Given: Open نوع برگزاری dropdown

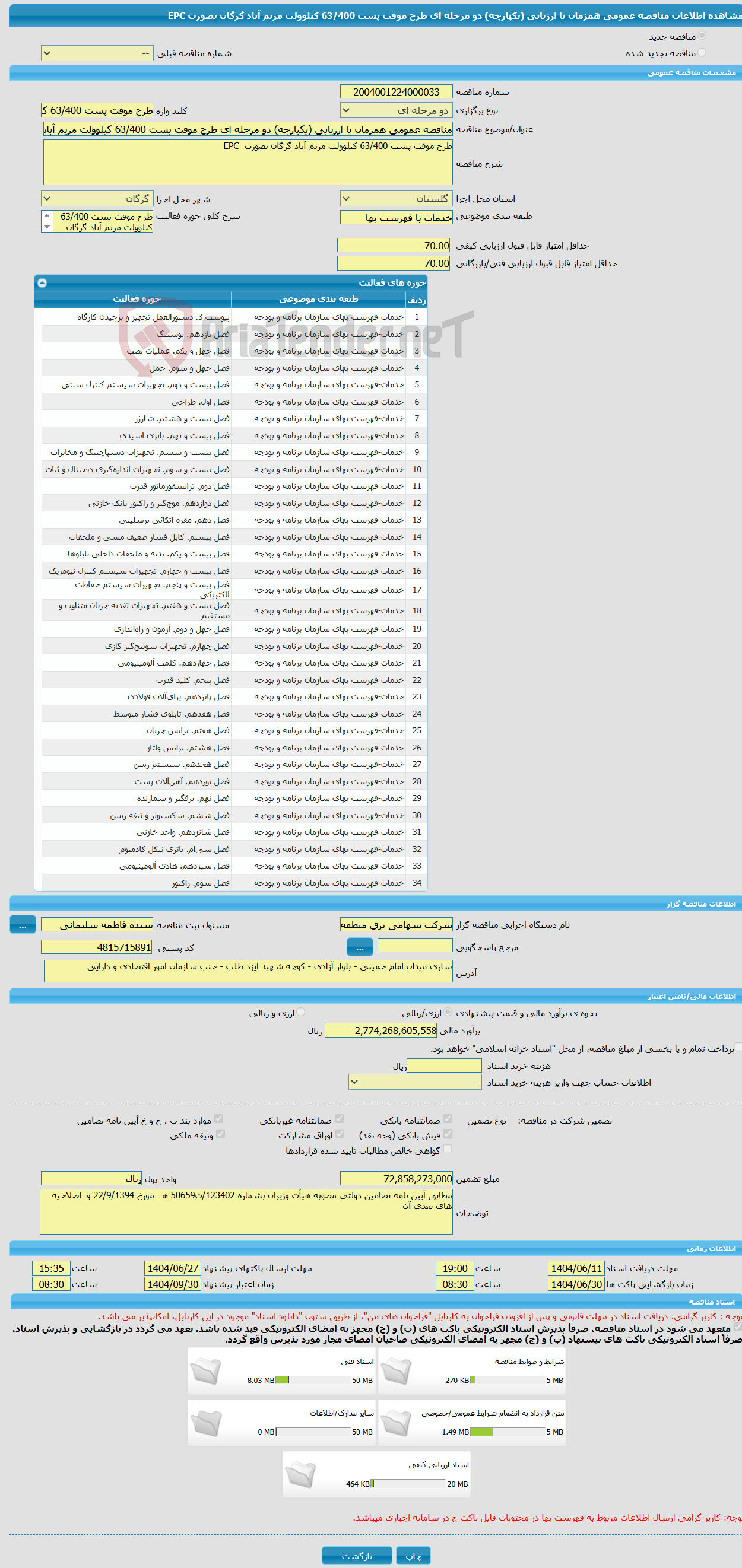Looking at the screenshot, I should (396, 111).
